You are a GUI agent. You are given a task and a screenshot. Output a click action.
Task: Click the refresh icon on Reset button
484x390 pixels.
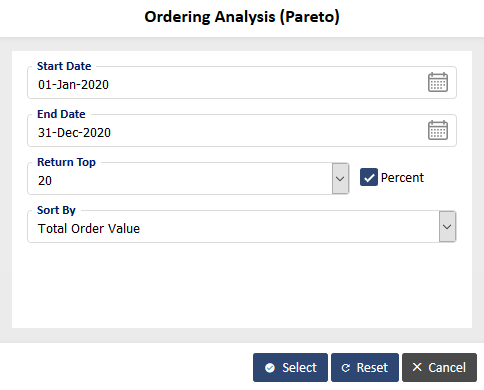click(x=346, y=368)
